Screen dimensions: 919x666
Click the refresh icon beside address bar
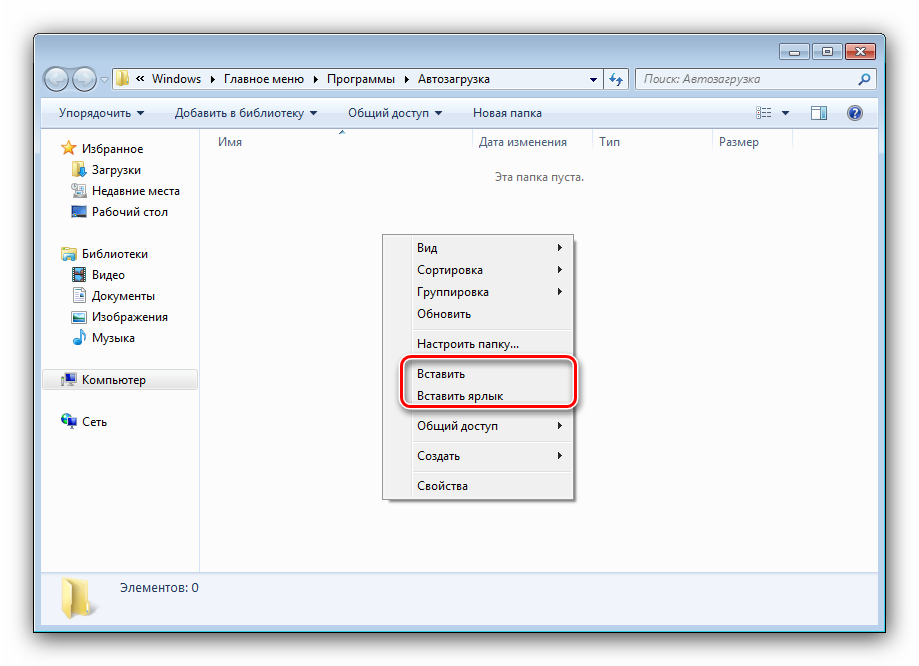(x=616, y=79)
